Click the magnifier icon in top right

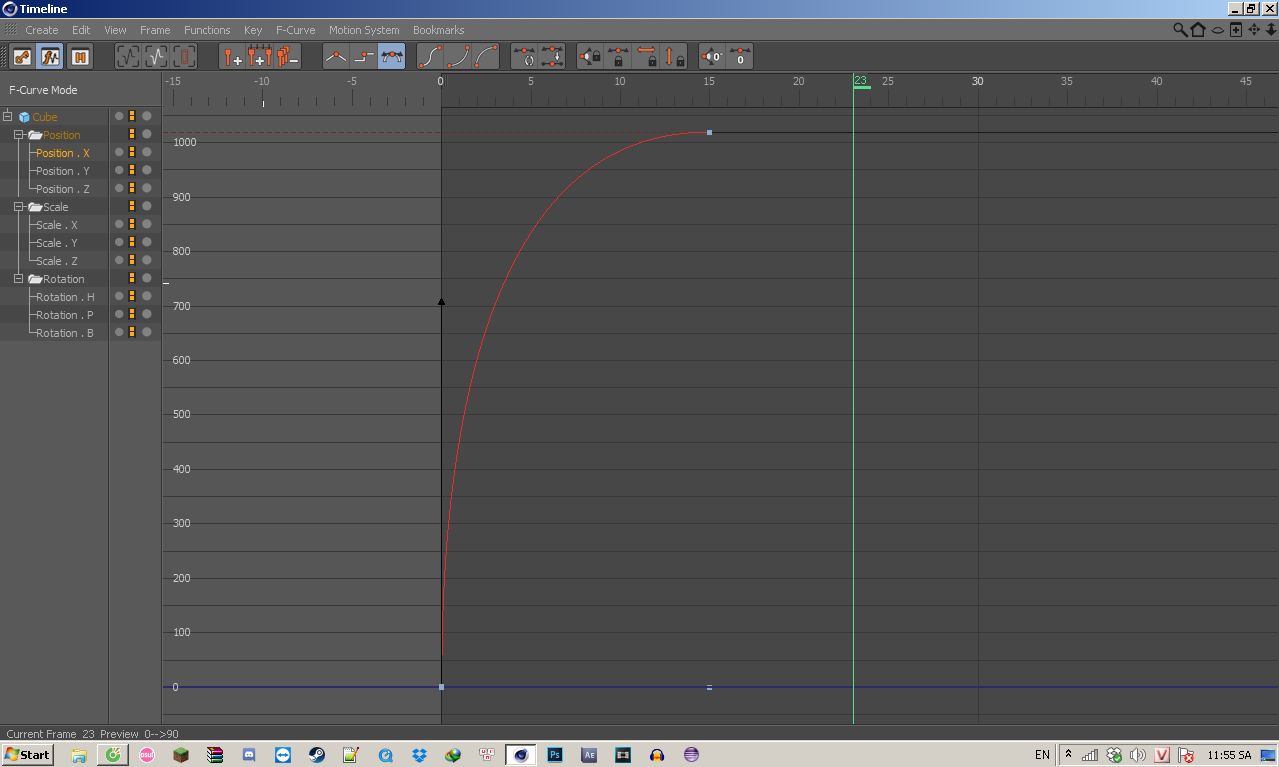(1181, 30)
